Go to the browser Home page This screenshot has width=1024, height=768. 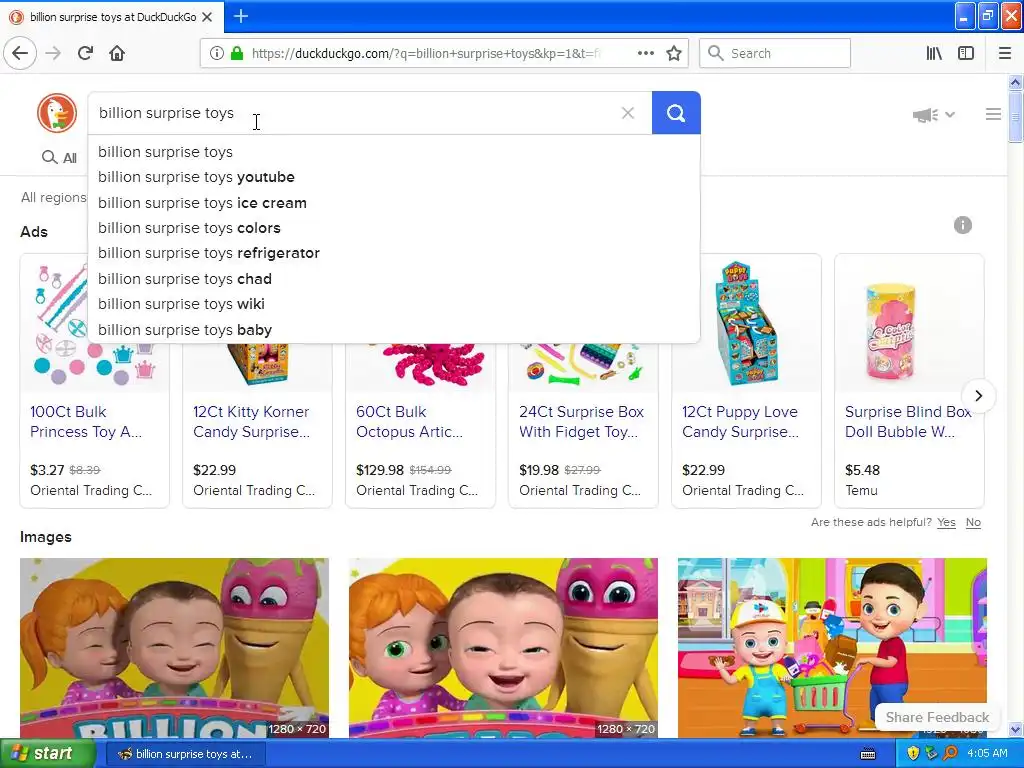point(117,53)
